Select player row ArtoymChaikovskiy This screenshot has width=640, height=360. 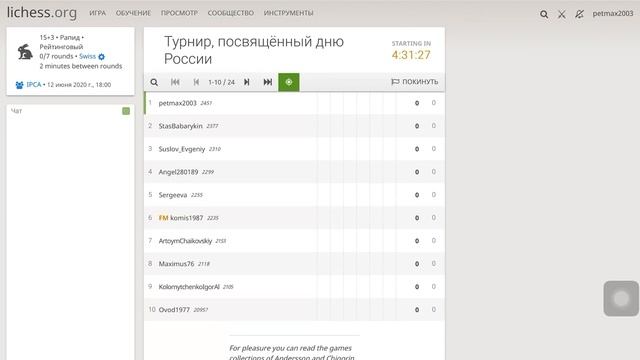pyautogui.click(x=294, y=241)
